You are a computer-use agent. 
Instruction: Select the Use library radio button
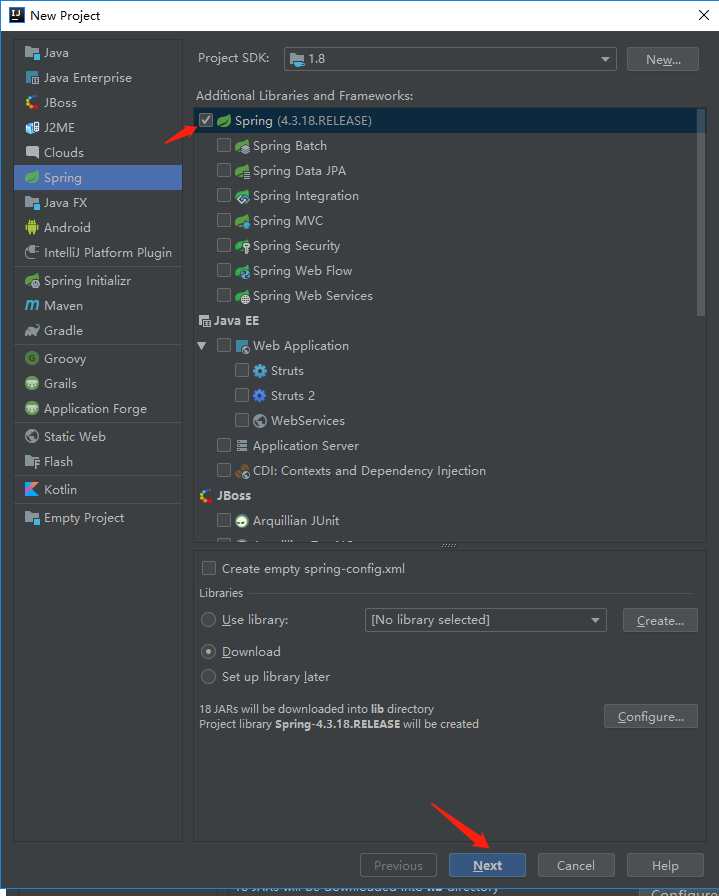coord(209,619)
